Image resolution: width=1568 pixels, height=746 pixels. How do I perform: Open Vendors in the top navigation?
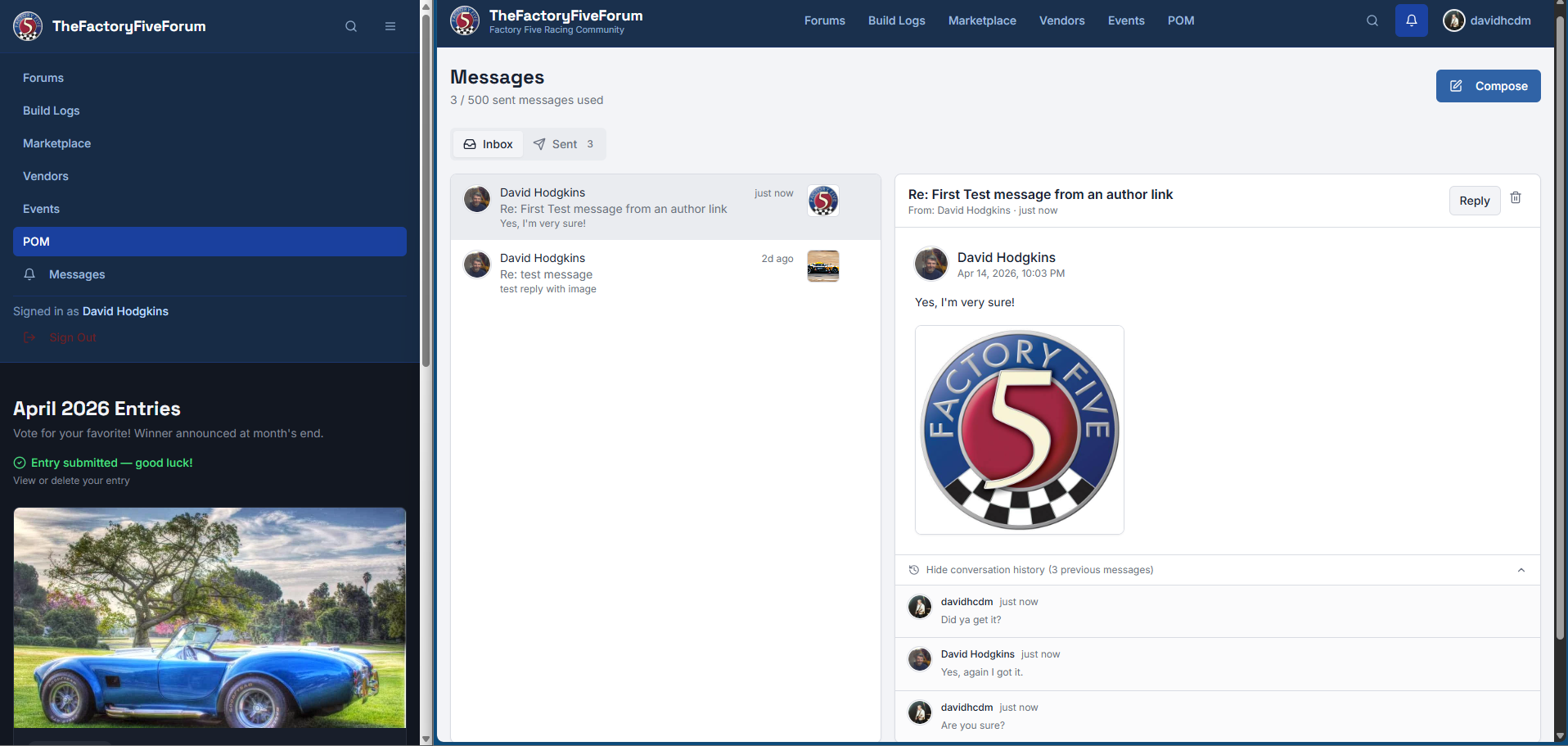pyautogui.click(x=1062, y=20)
